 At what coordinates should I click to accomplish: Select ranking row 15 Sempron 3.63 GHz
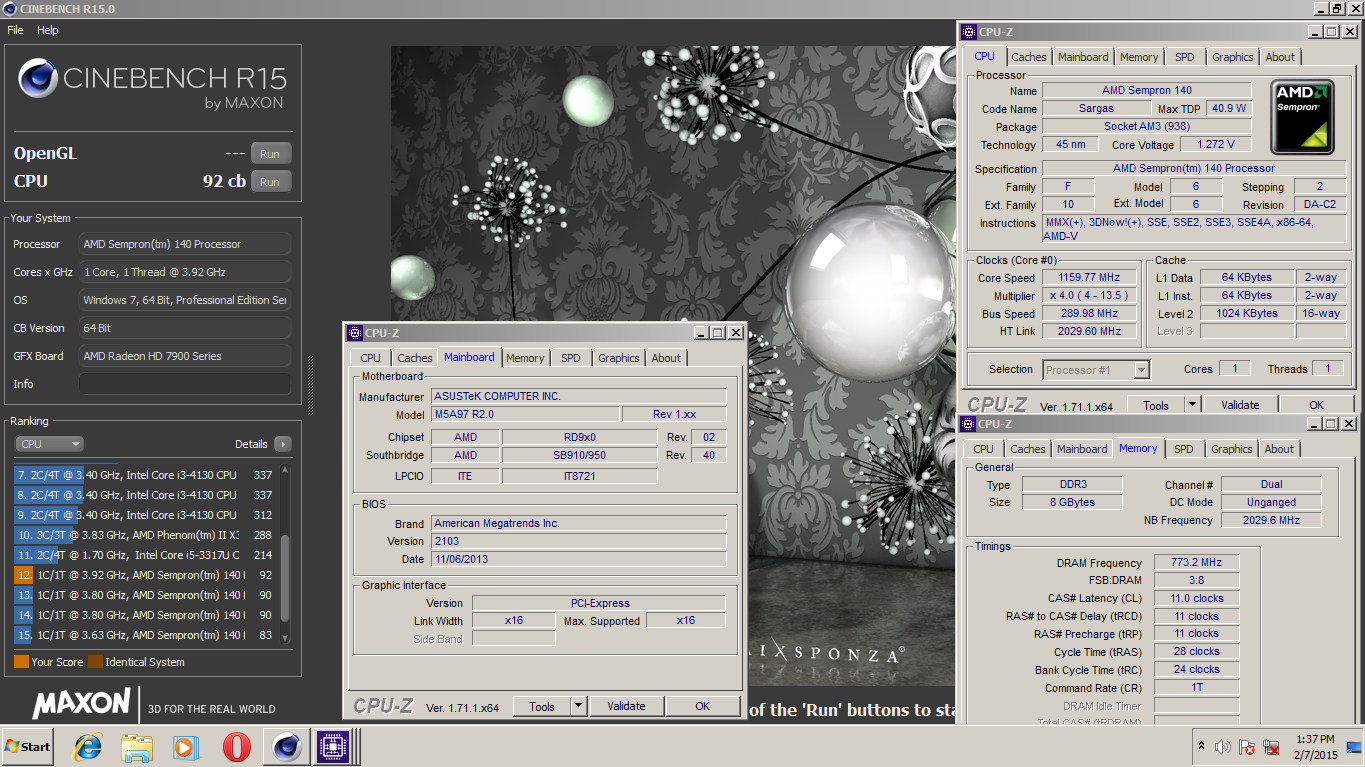144,635
